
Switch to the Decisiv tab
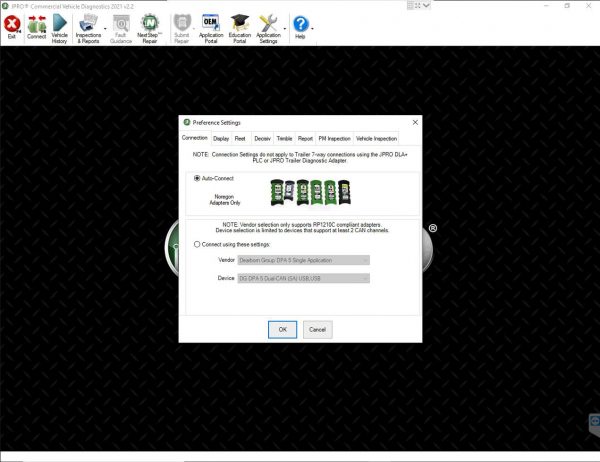click(262, 139)
